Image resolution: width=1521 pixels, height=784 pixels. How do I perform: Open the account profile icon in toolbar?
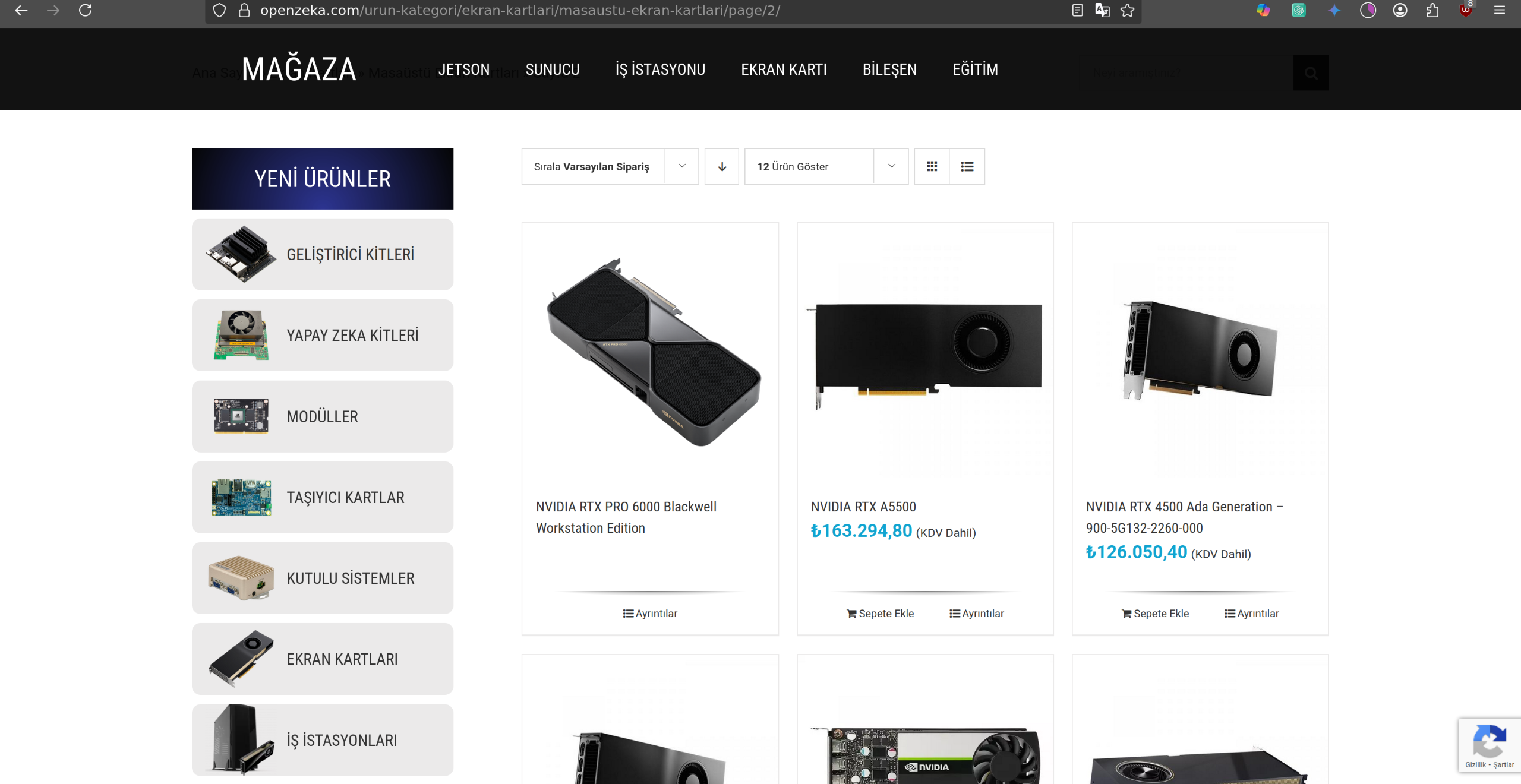1400,10
